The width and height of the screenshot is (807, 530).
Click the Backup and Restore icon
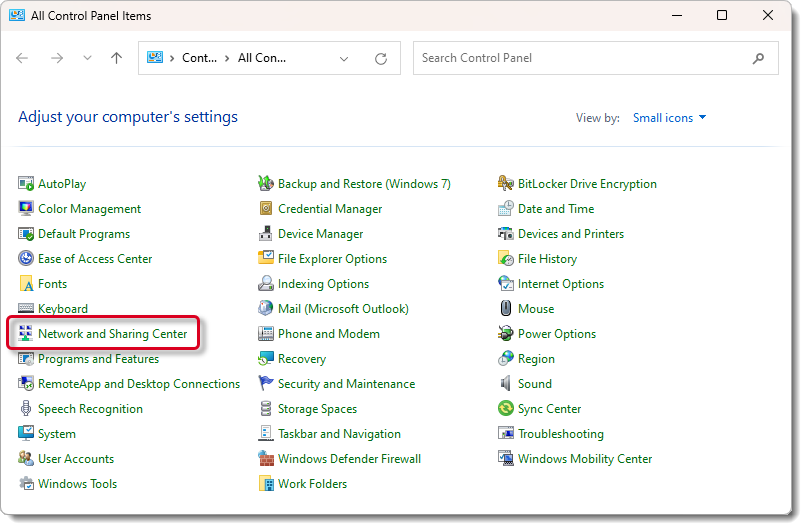266,183
